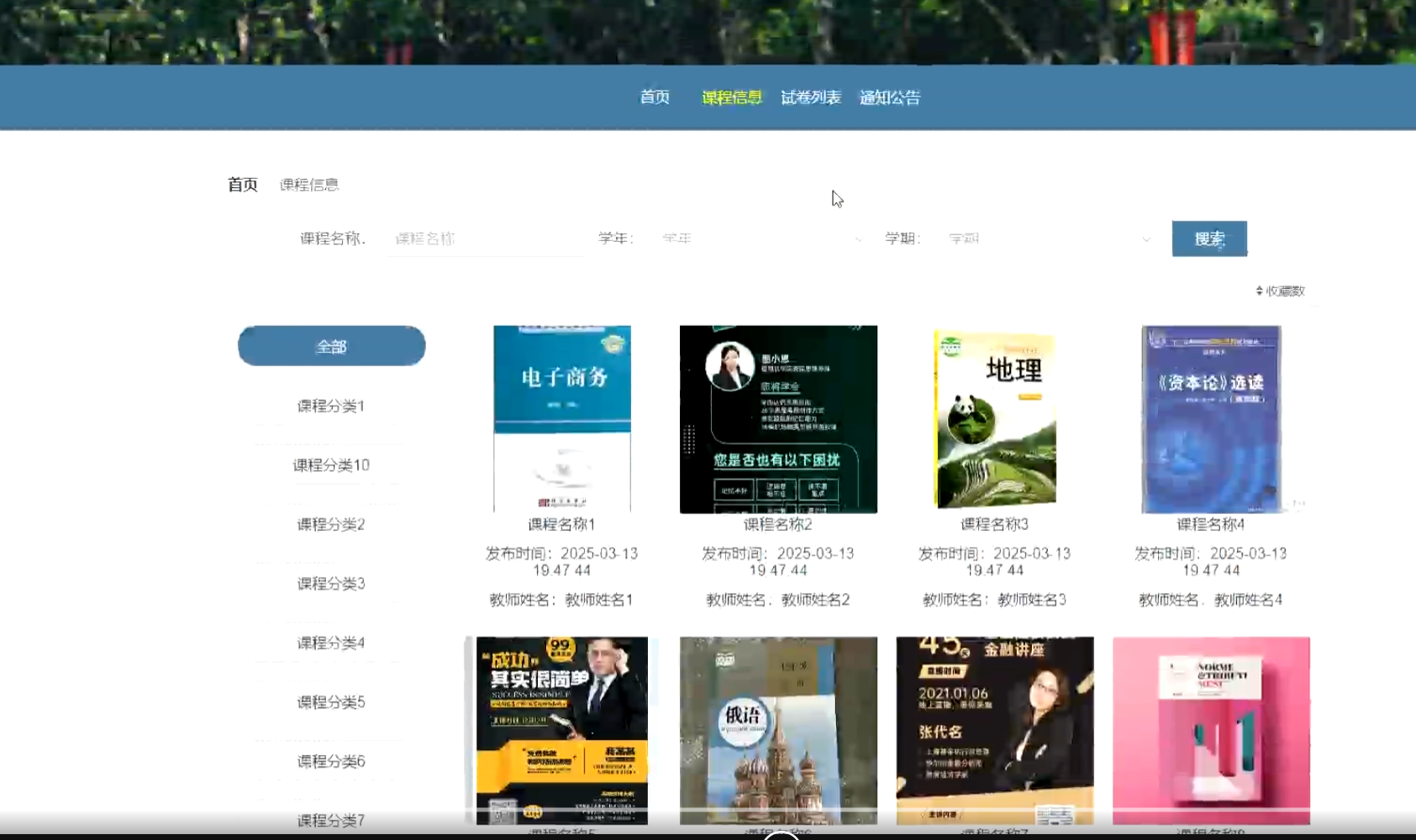The height and width of the screenshot is (840, 1416).
Task: Open the 金融讲座 course cover
Action: pyautogui.click(x=994, y=730)
